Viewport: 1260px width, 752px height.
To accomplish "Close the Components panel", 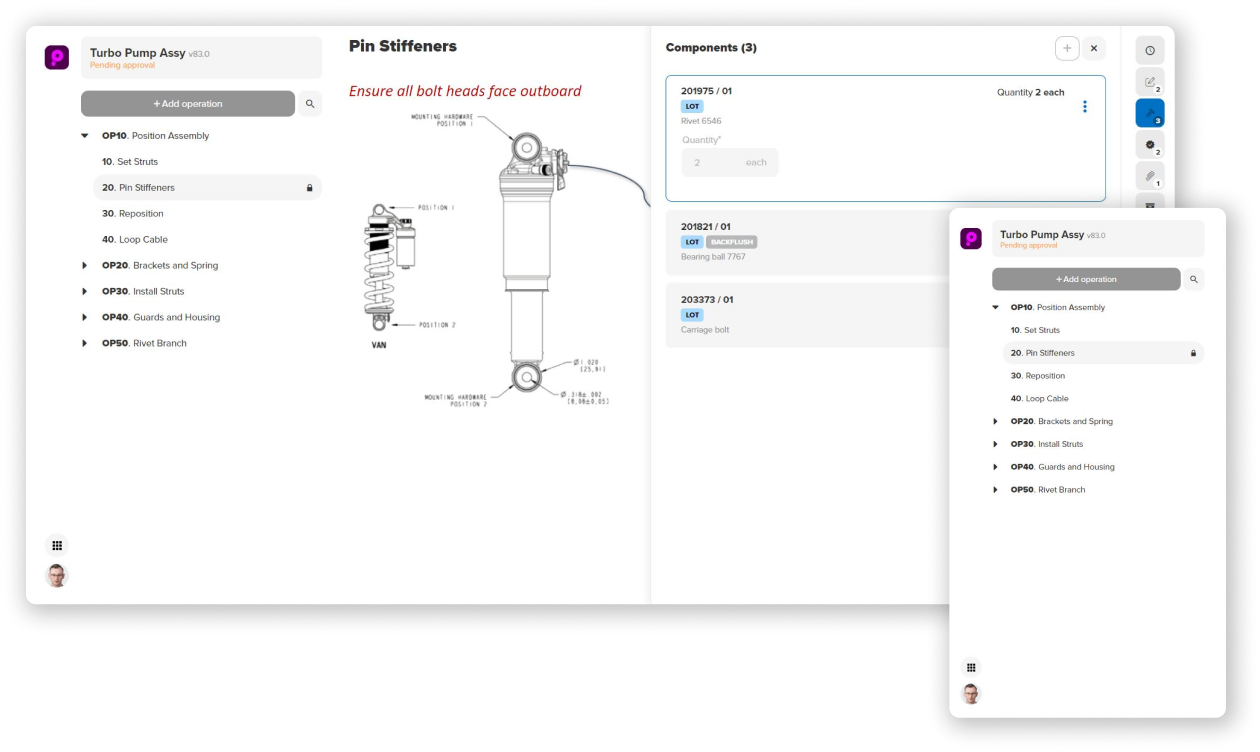I will [x=1094, y=48].
